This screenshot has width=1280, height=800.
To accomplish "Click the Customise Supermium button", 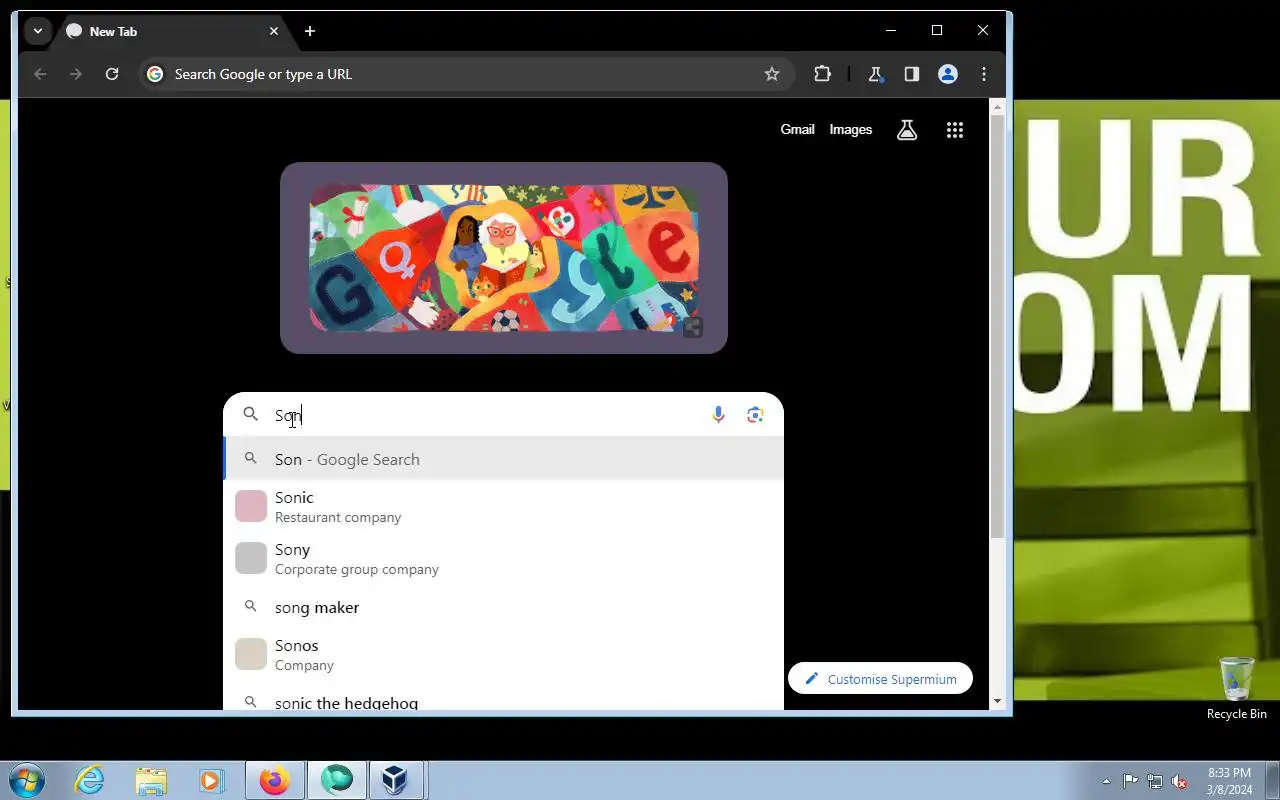I will (880, 679).
